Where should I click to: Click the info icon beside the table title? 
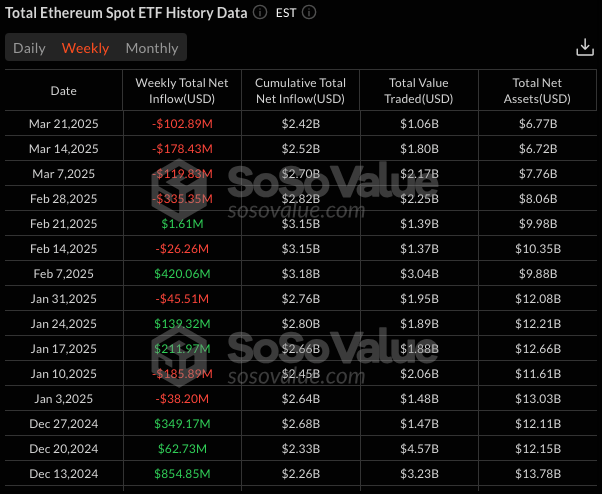tap(260, 13)
